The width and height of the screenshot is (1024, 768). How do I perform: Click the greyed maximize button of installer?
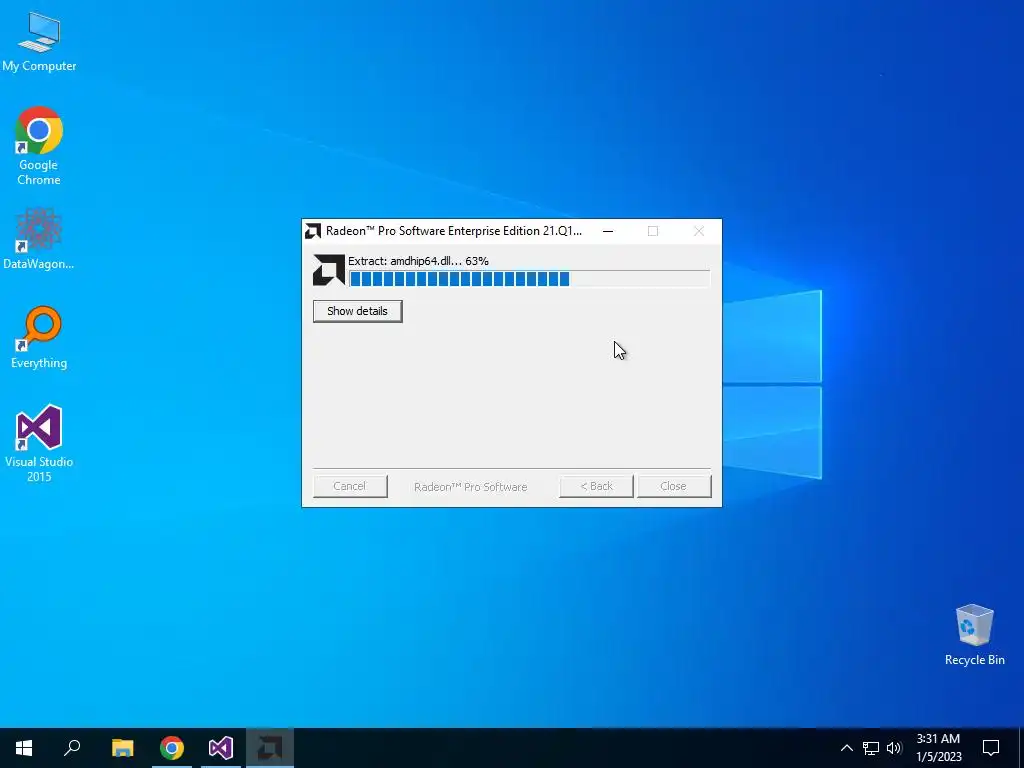pyautogui.click(x=653, y=231)
